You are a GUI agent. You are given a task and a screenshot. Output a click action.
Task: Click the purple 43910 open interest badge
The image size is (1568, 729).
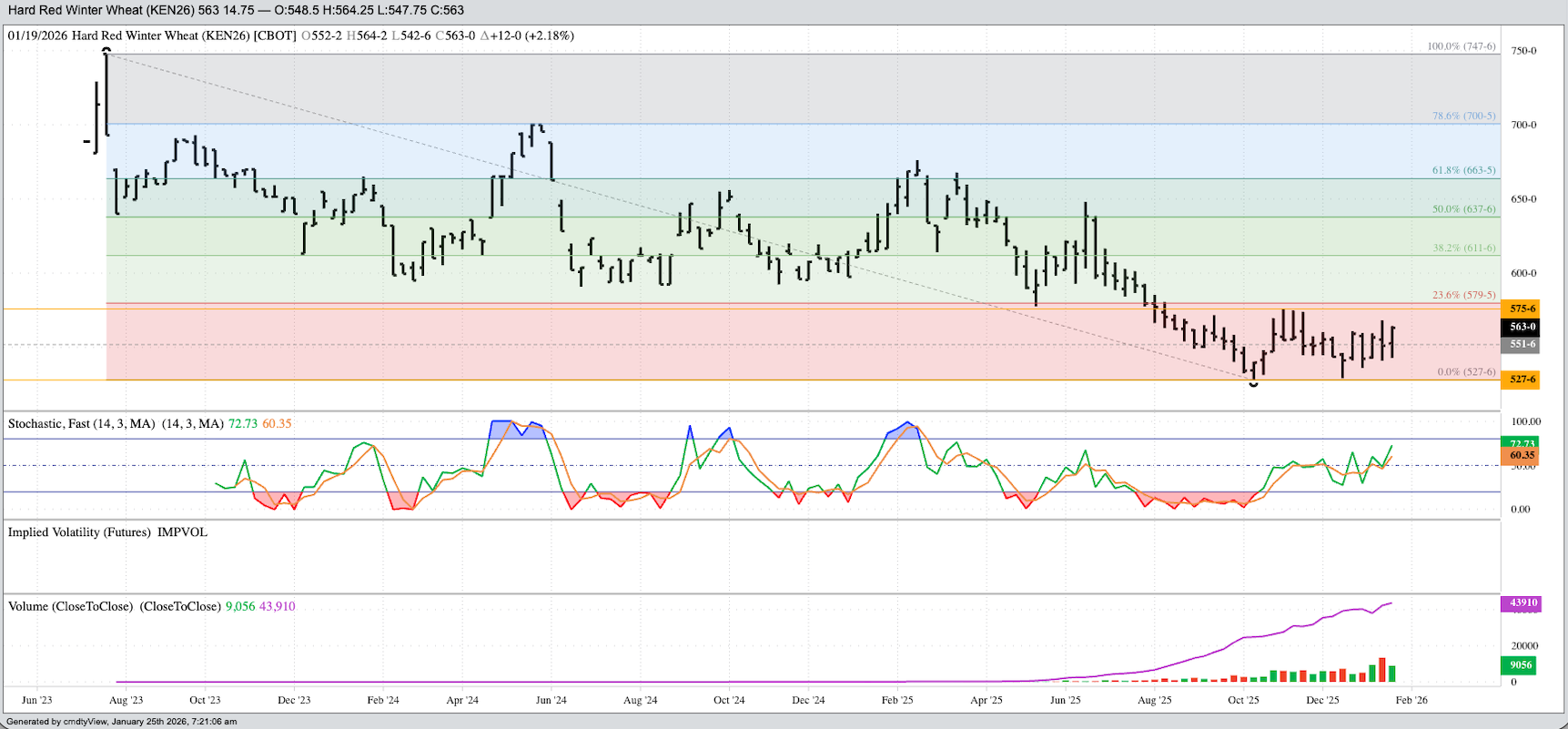(1521, 602)
